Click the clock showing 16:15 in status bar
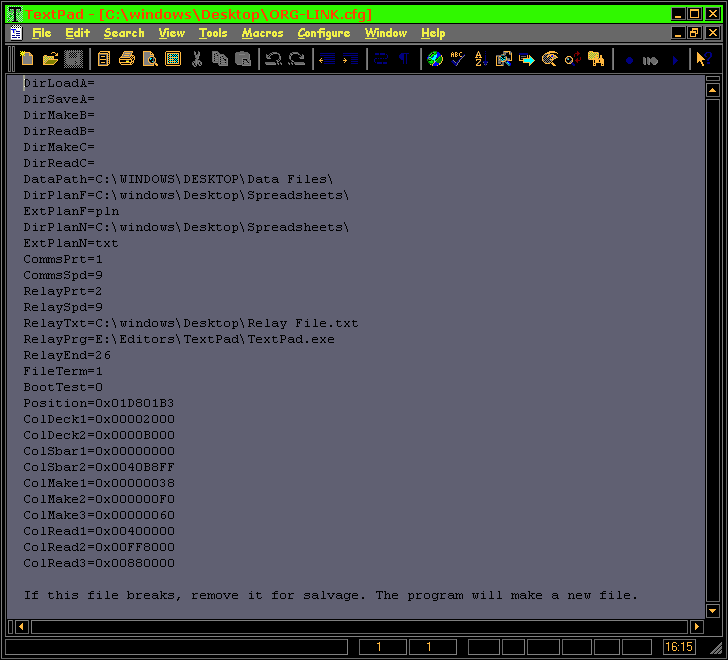 (x=679, y=647)
